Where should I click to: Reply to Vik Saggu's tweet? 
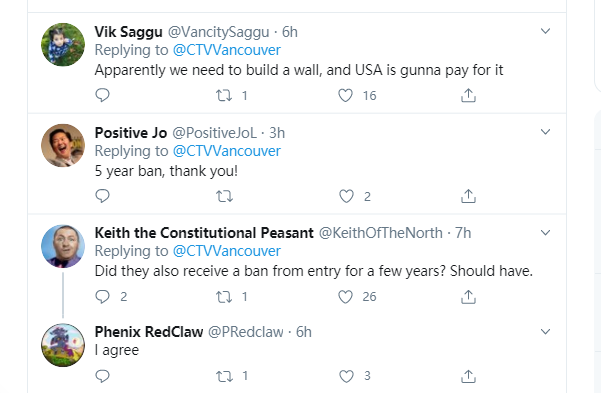(x=102, y=95)
